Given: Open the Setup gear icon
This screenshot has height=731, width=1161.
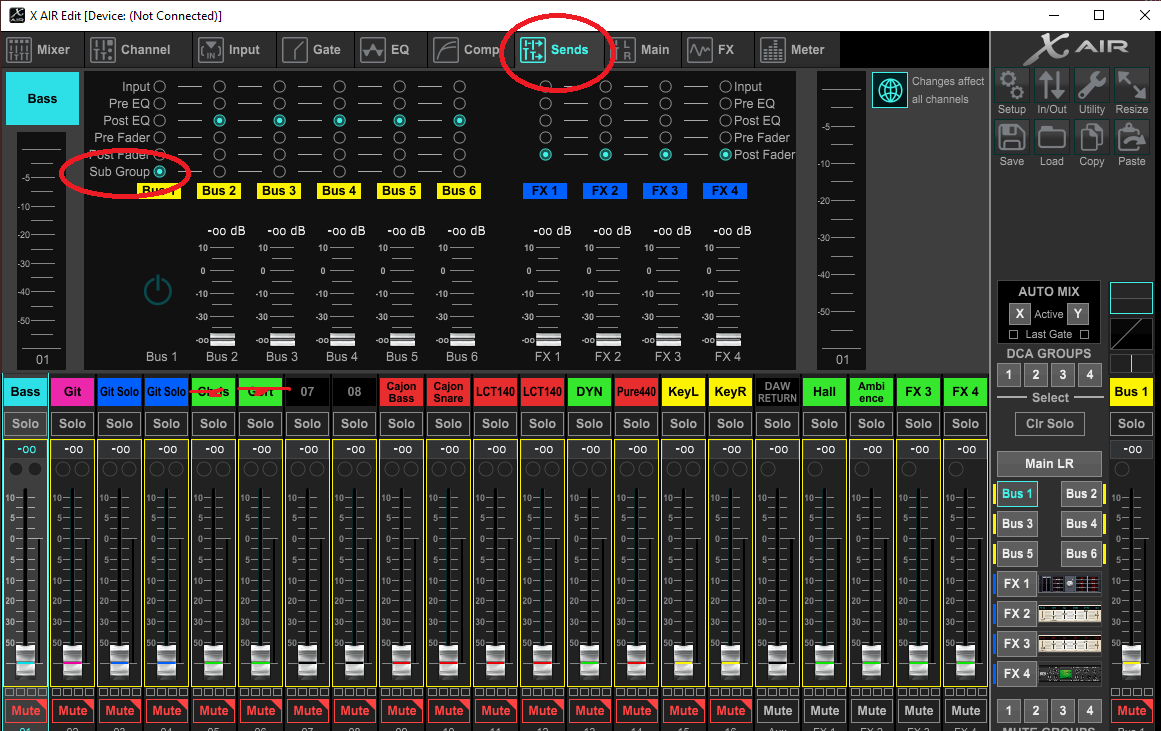Looking at the screenshot, I should click(x=1011, y=85).
